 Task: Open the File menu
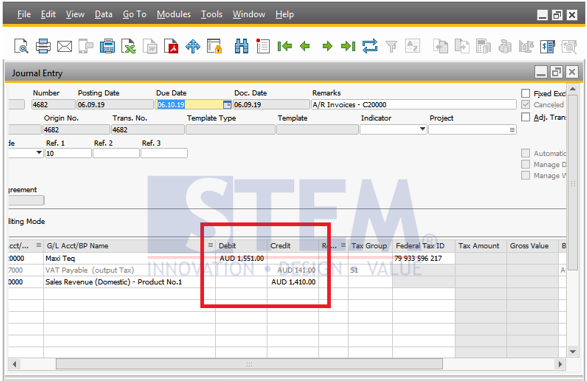[24, 14]
